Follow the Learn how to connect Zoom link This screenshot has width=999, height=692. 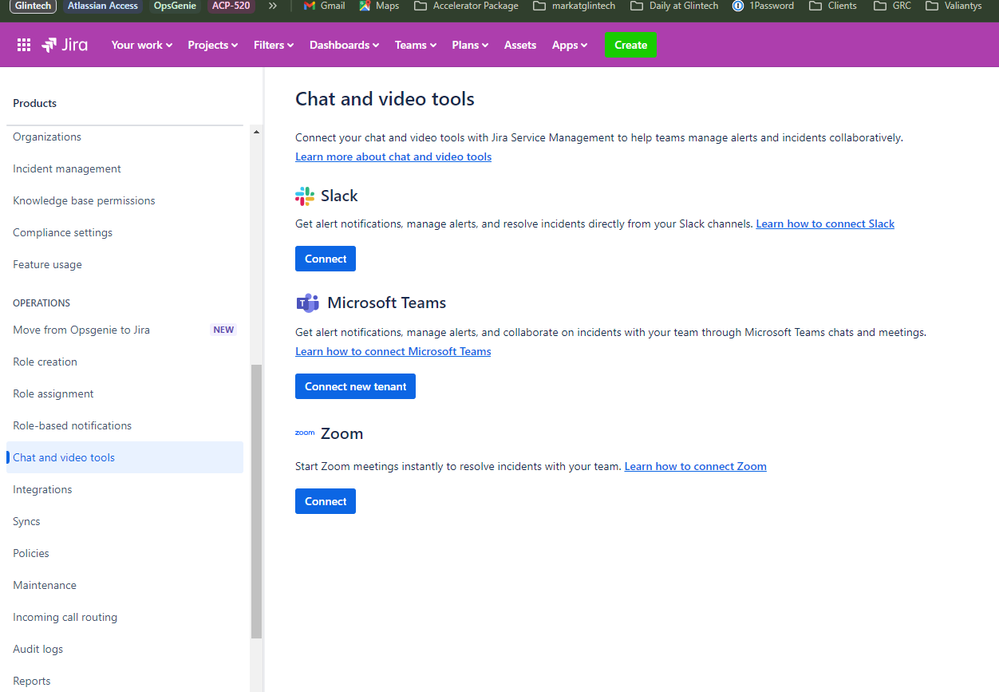[695, 466]
